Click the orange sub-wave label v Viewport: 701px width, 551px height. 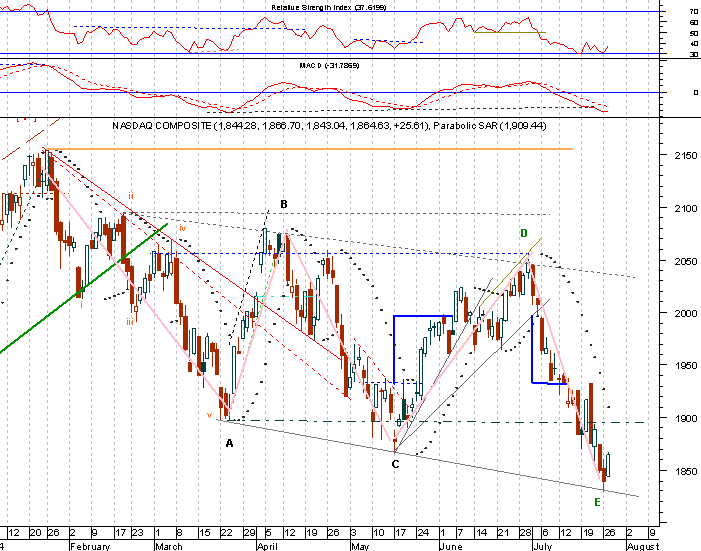(209, 415)
